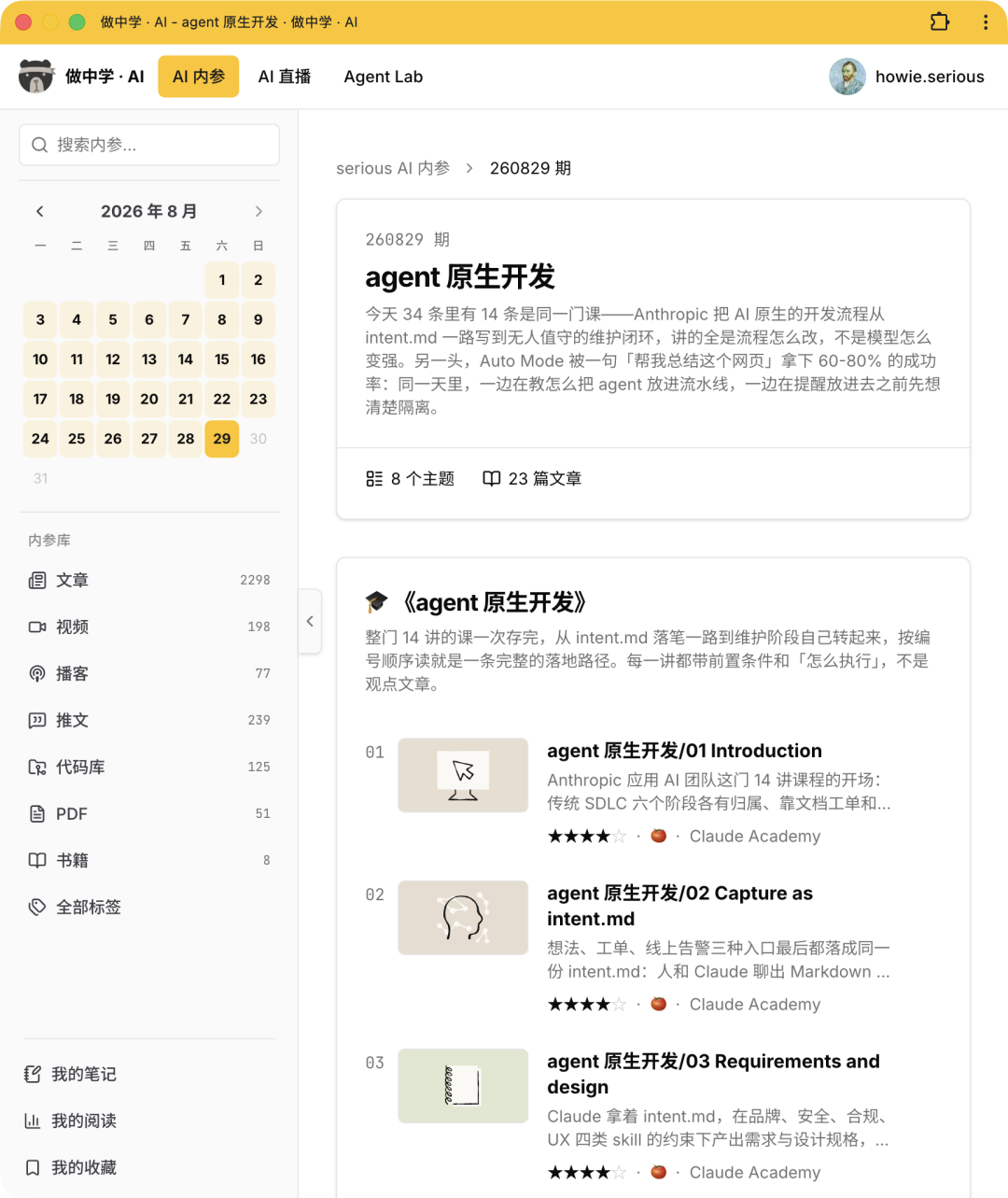Click the 书籍 book icon
Viewport: 1008px width, 1198px height.
pos(37,860)
